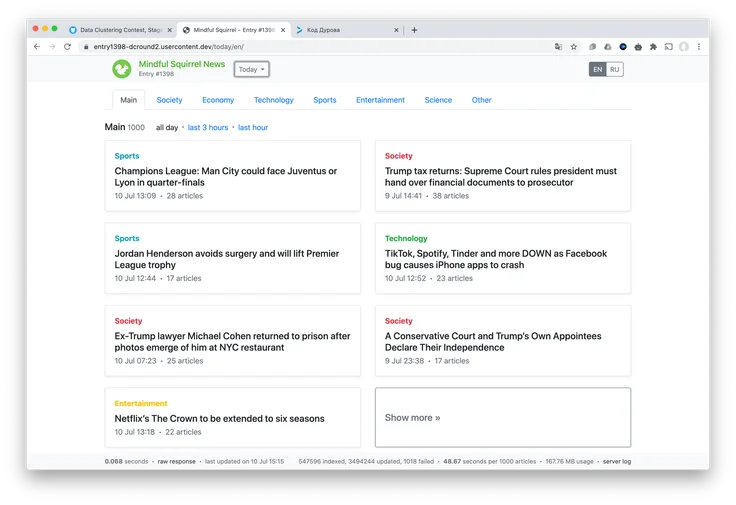Click '38 articles' on Trump tax card

tap(451, 196)
